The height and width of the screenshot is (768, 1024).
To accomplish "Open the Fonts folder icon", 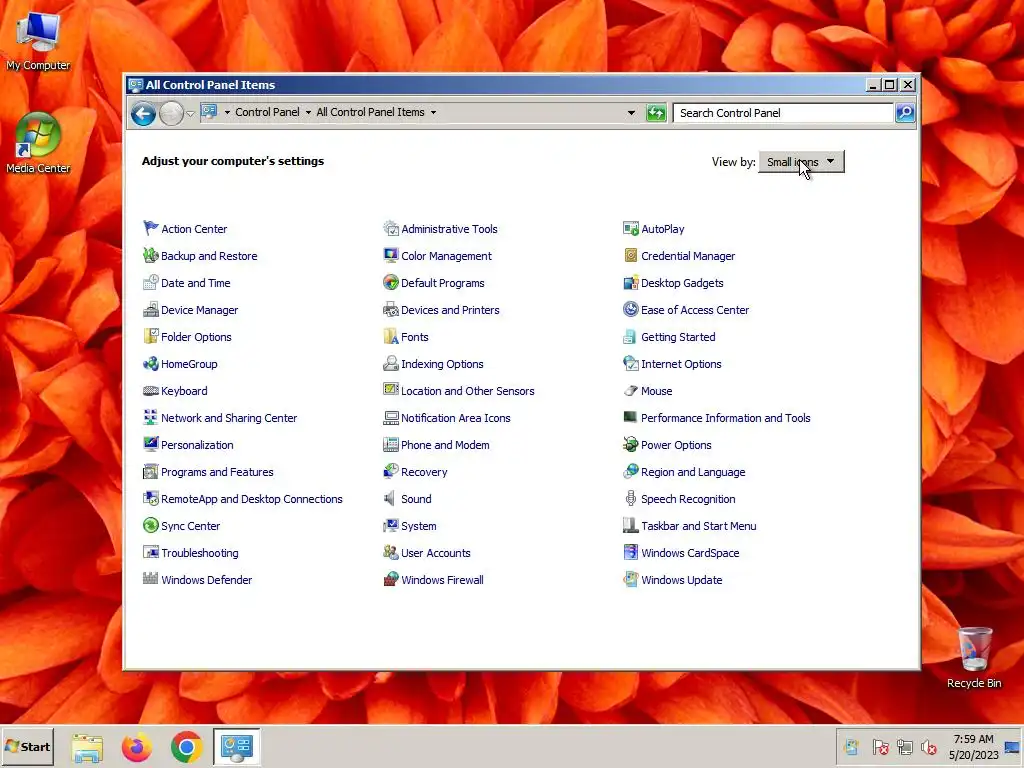I will [391, 336].
